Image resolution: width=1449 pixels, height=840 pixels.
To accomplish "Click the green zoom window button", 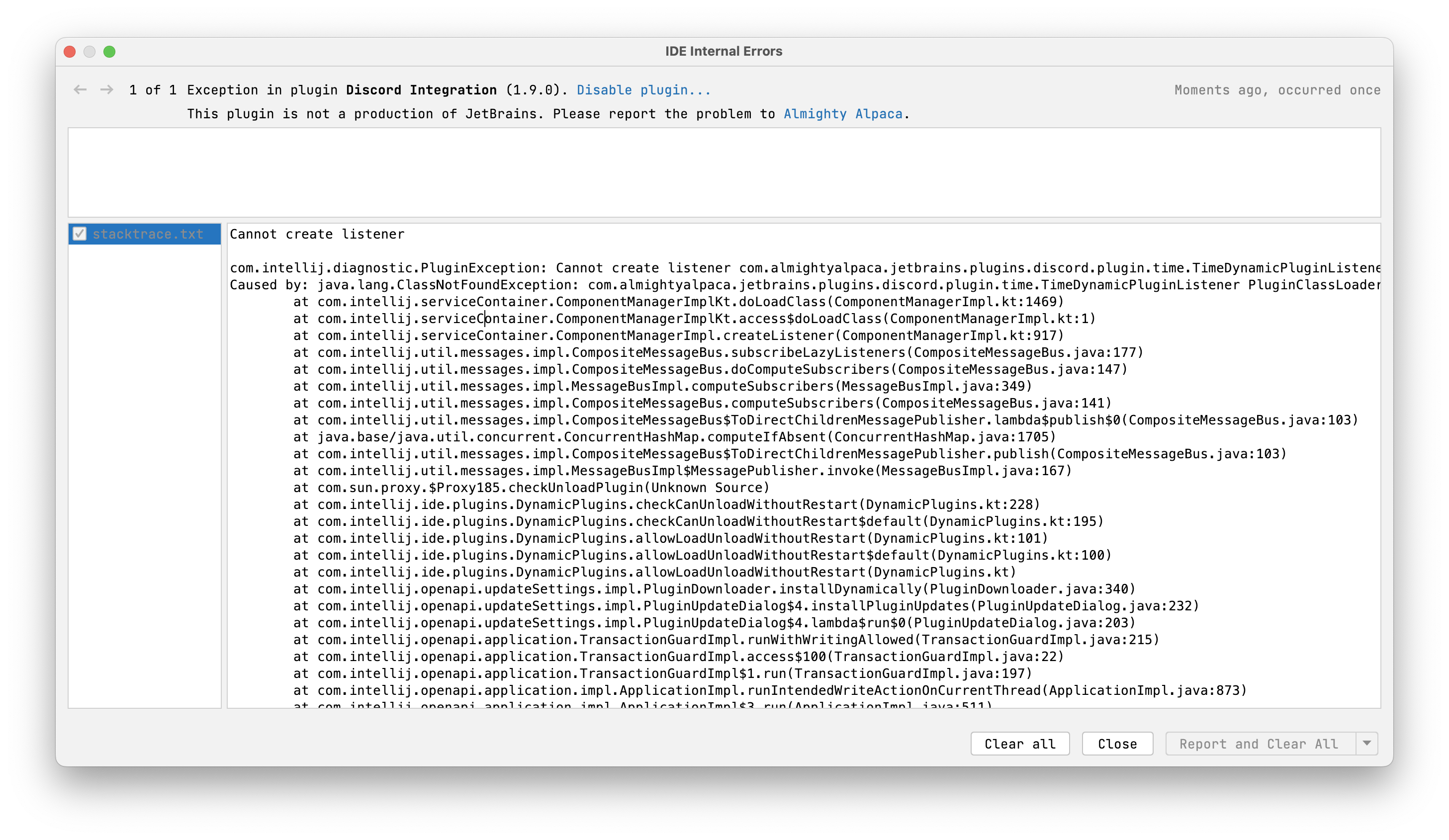I will click(109, 52).
